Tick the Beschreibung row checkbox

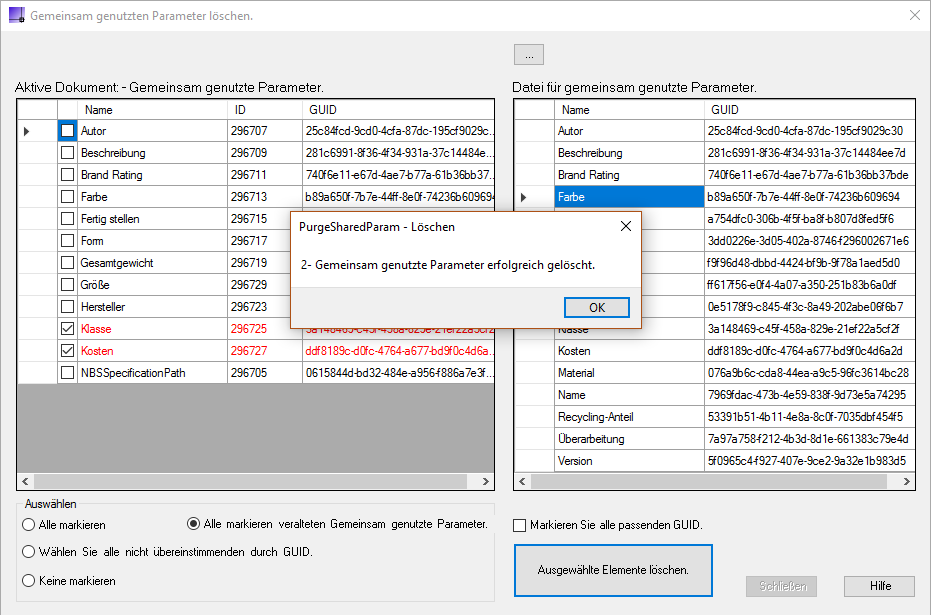pyautogui.click(x=68, y=153)
